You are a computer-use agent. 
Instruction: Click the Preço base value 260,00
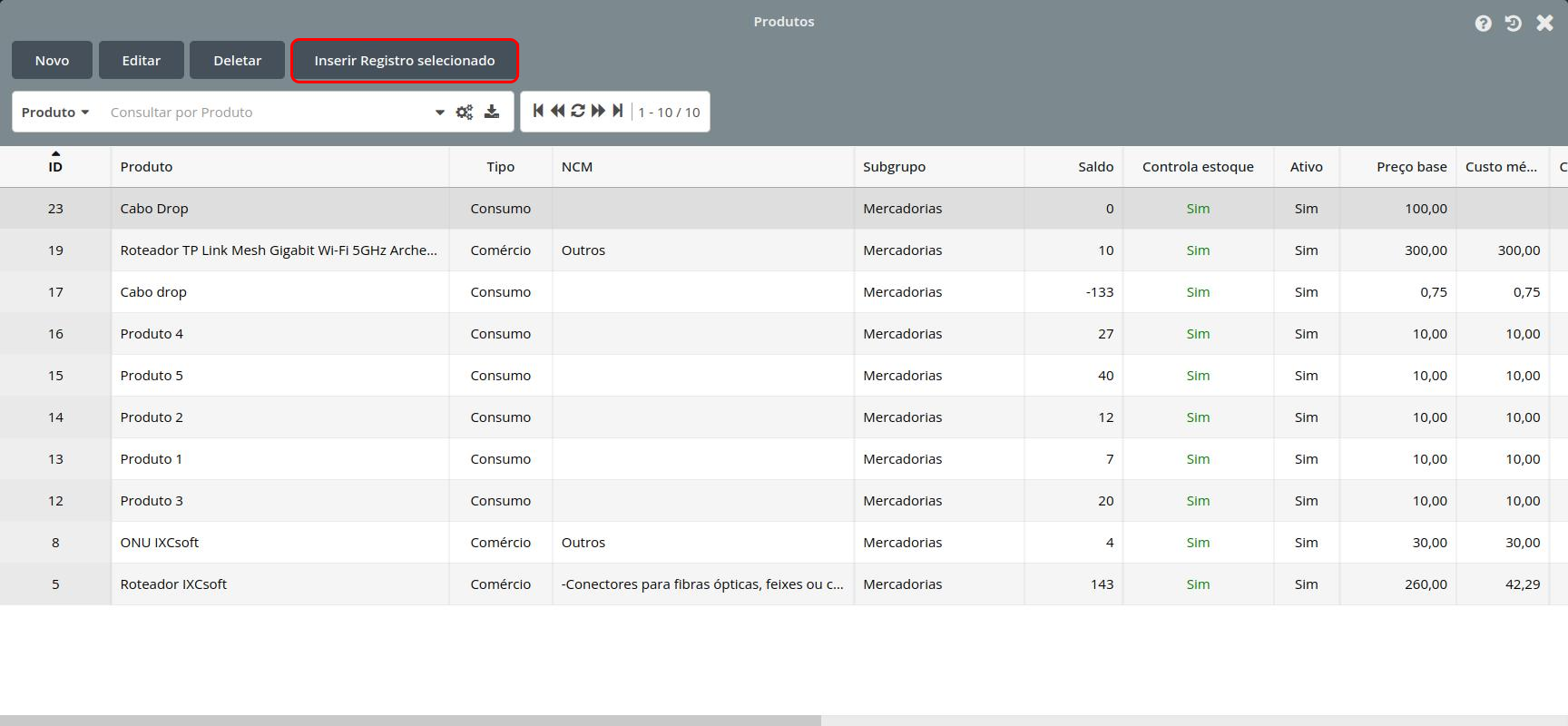pos(1426,584)
